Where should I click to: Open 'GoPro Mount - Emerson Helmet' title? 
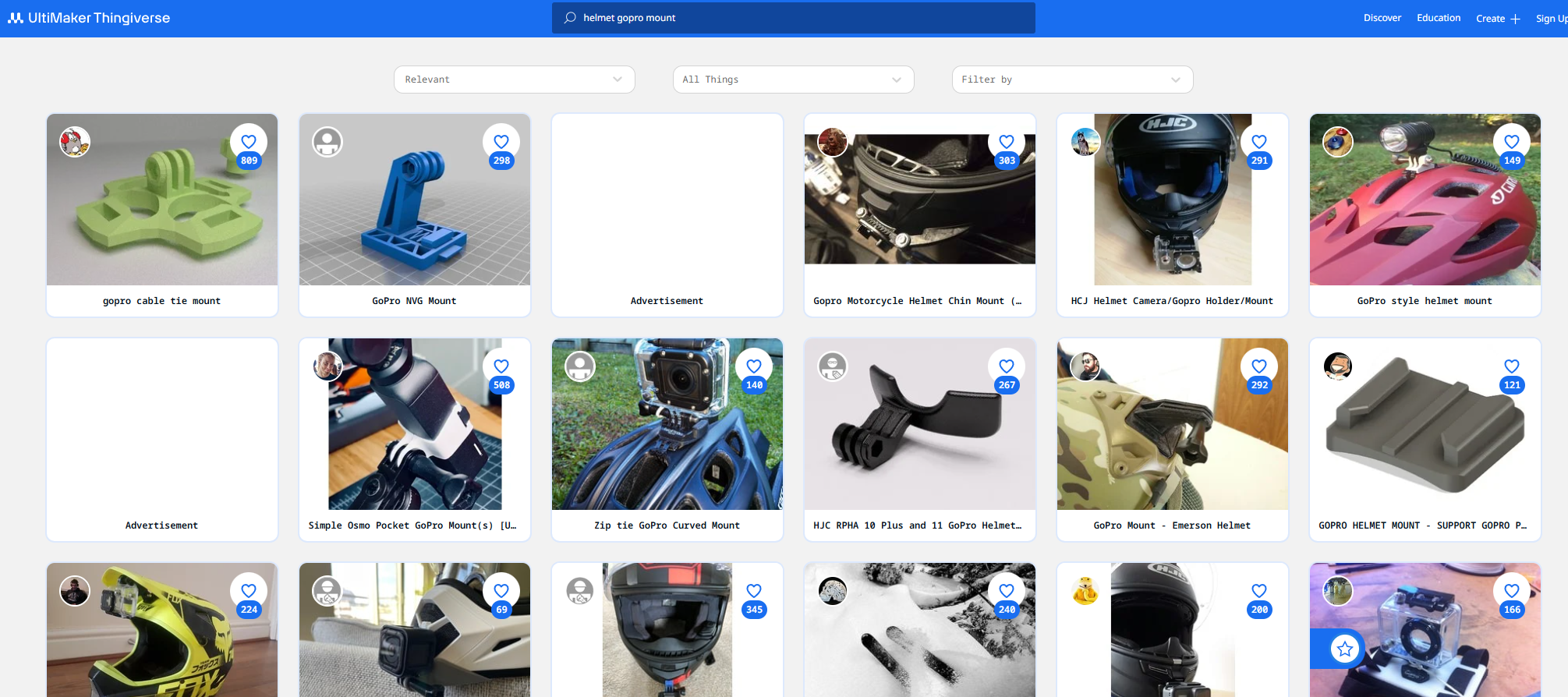click(1172, 525)
